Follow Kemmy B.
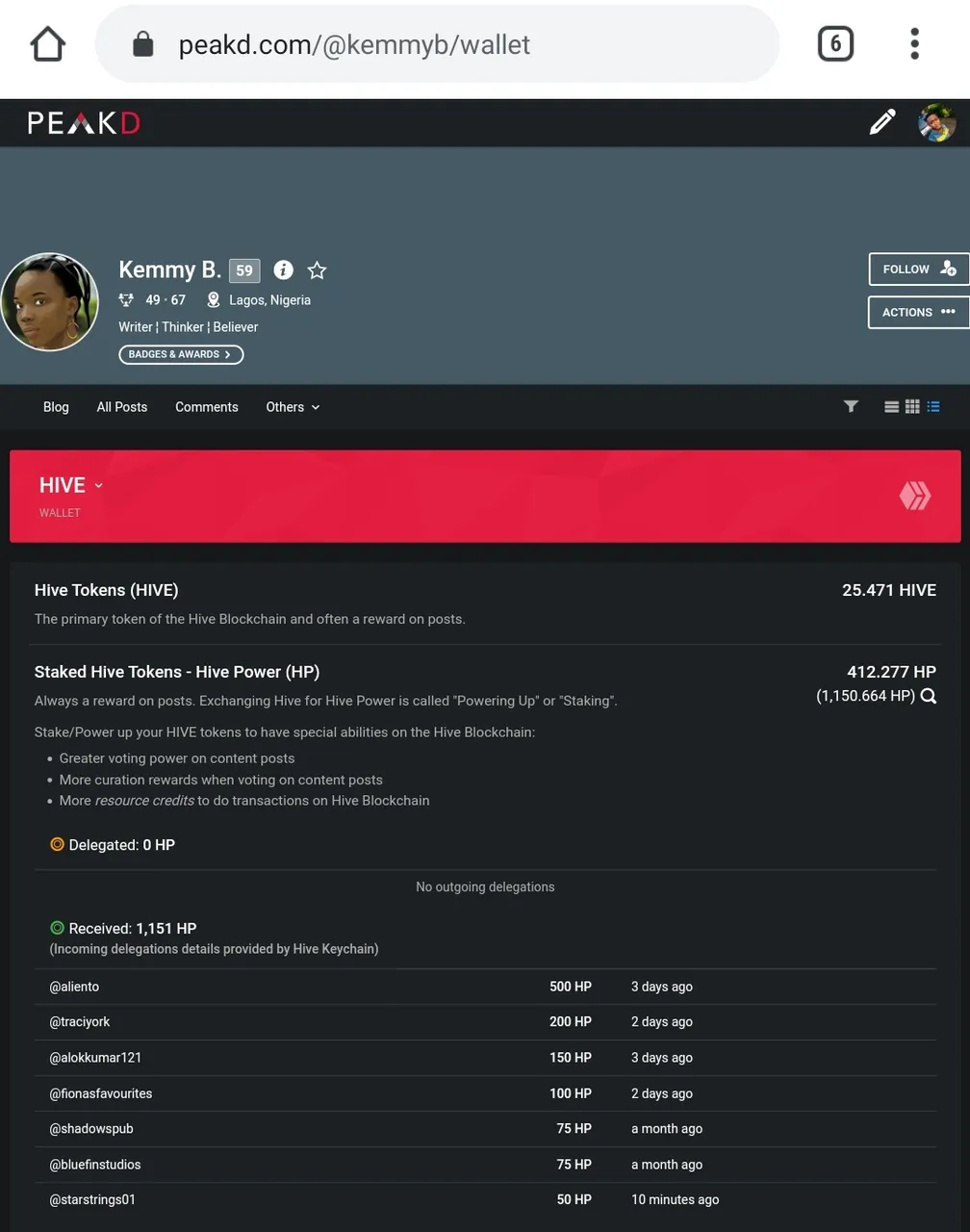Viewport: 970px width, 1232px height. [x=919, y=269]
